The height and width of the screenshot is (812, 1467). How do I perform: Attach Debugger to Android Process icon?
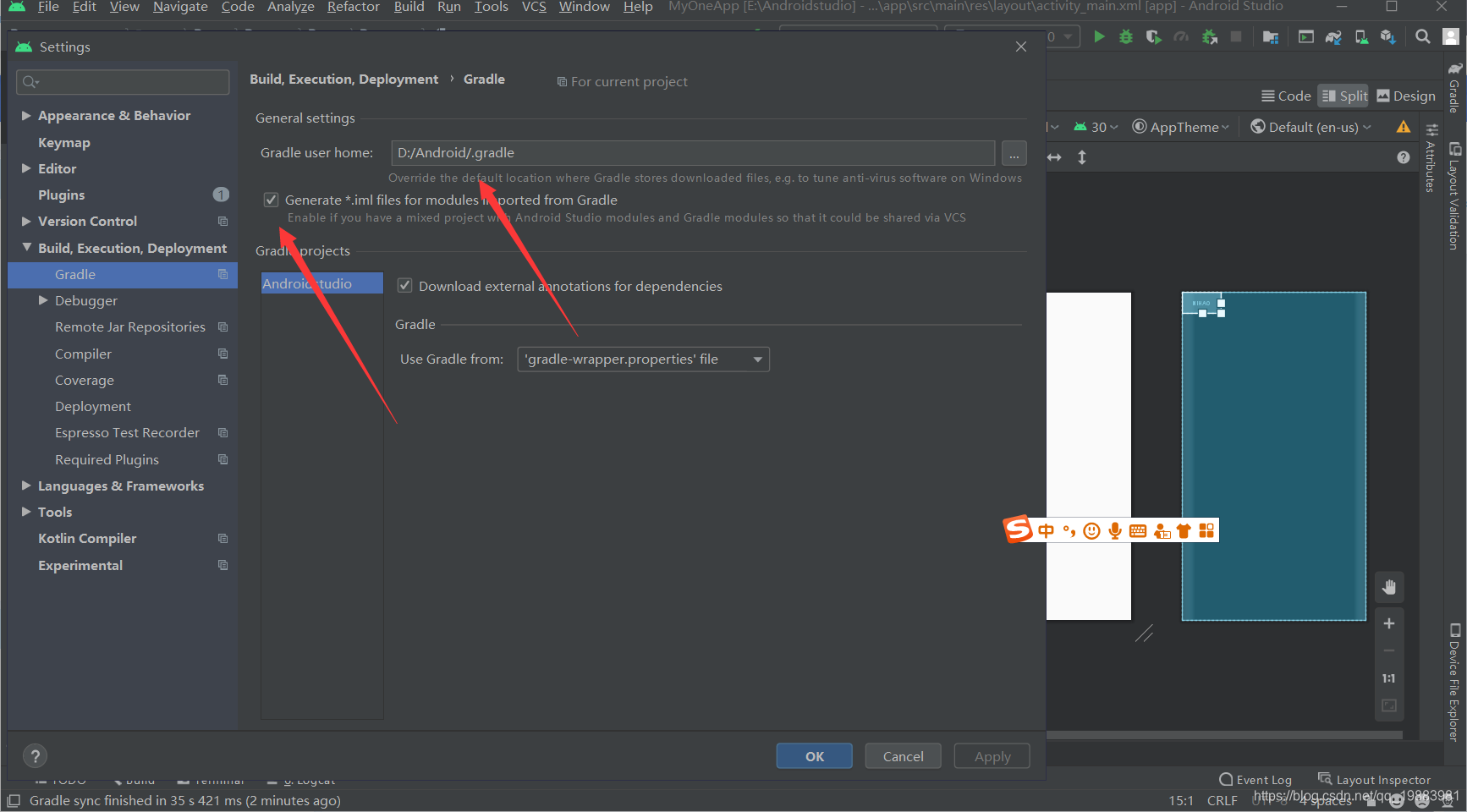(x=1210, y=36)
